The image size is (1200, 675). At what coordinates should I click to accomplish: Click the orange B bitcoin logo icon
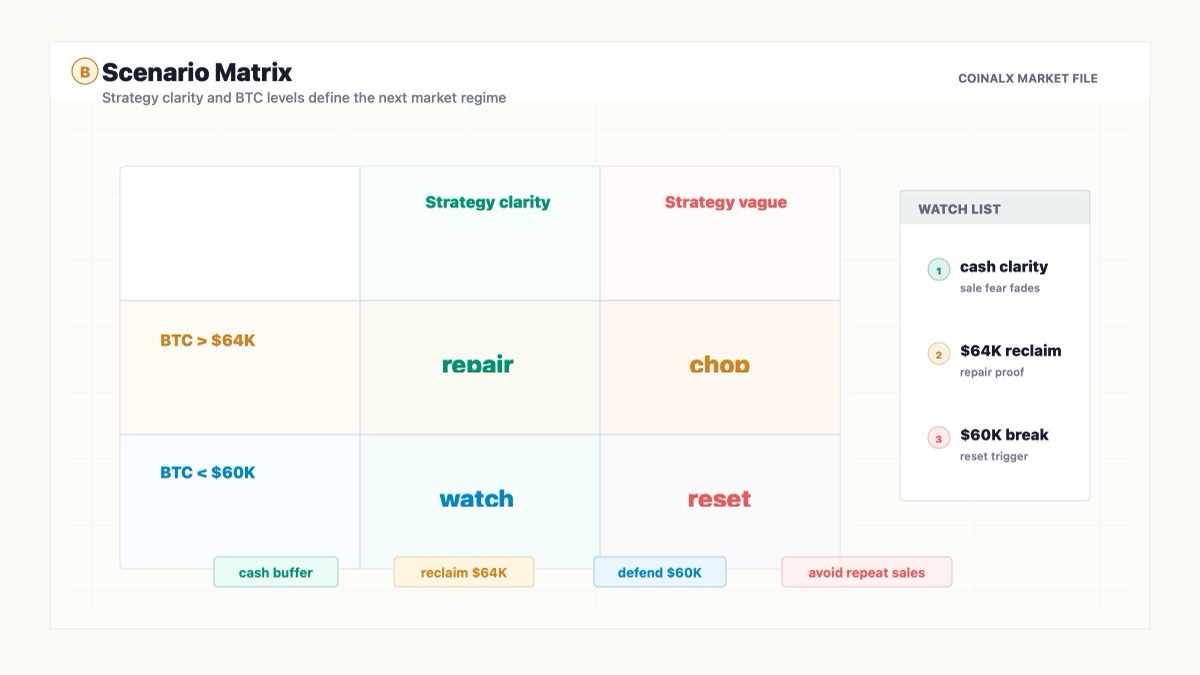pos(84,71)
